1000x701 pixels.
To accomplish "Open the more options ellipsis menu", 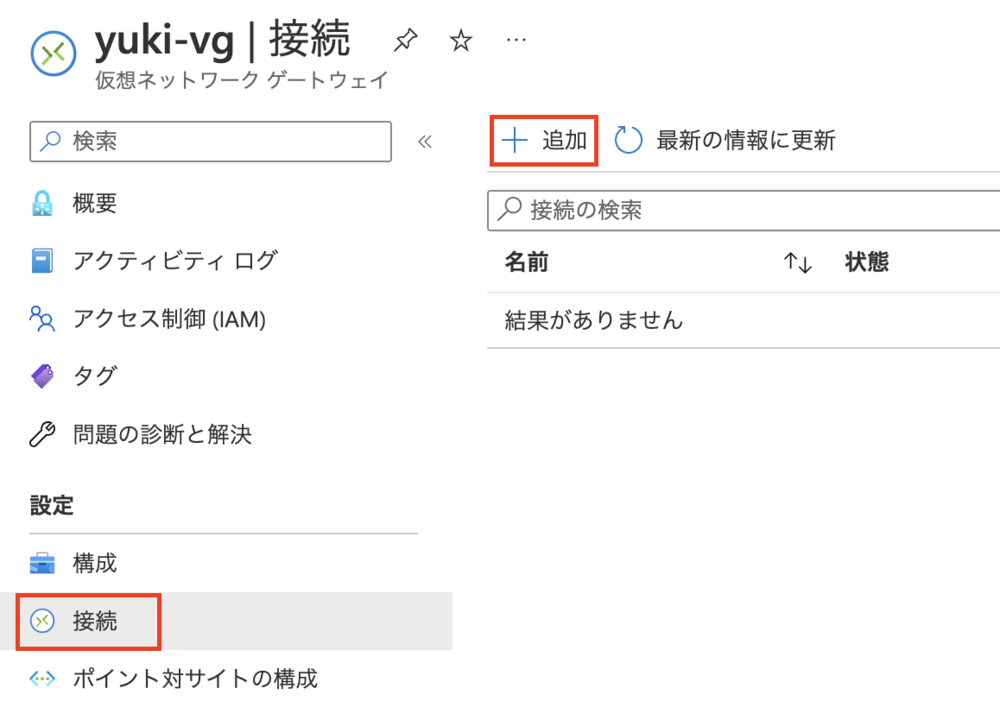I will [x=515, y=40].
